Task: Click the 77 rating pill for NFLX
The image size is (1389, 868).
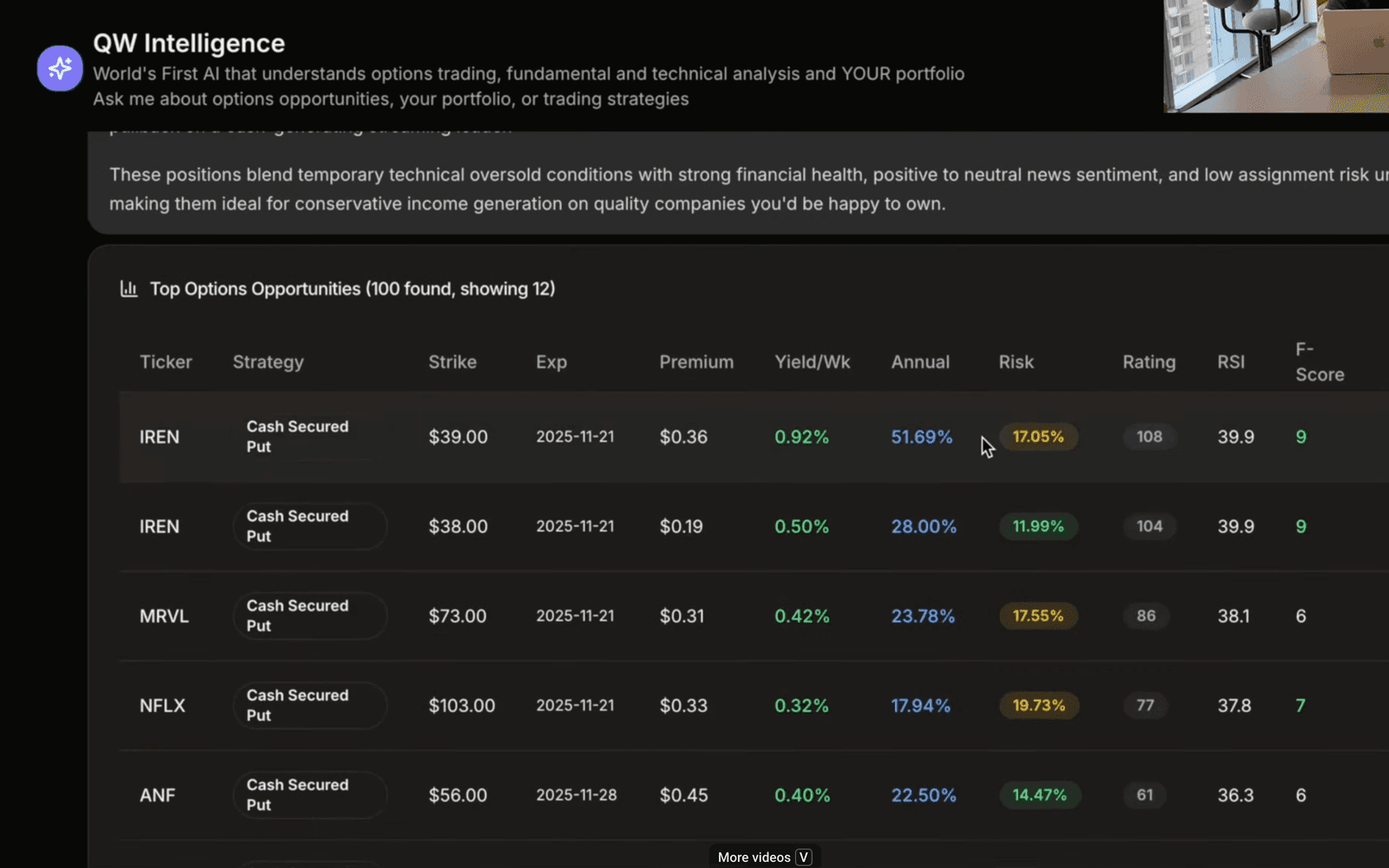Action: coord(1146,706)
